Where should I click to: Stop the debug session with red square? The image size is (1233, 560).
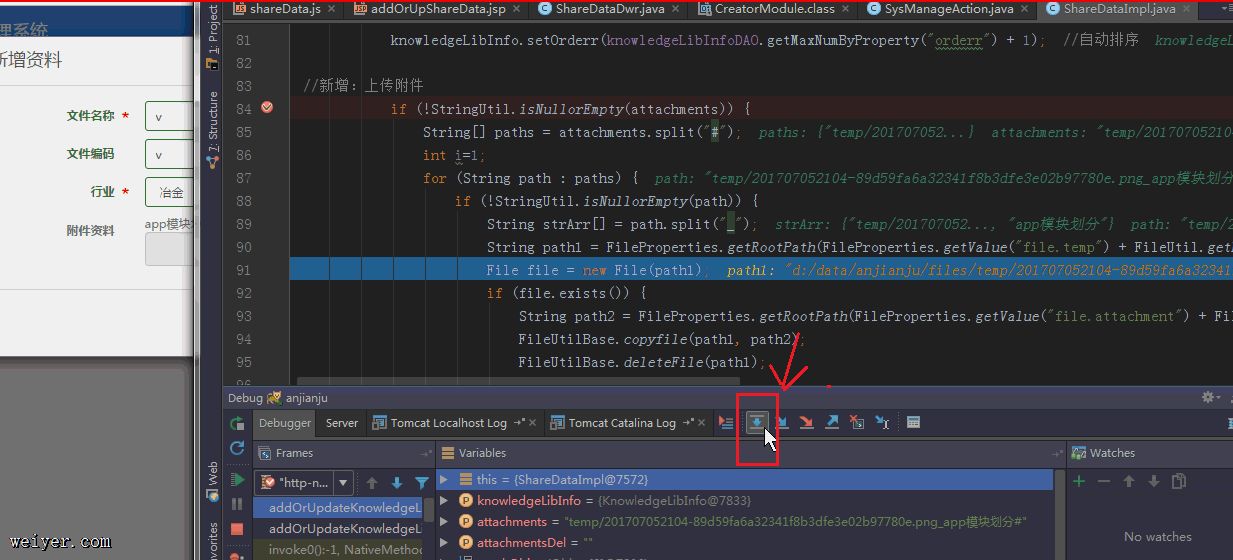[x=237, y=529]
